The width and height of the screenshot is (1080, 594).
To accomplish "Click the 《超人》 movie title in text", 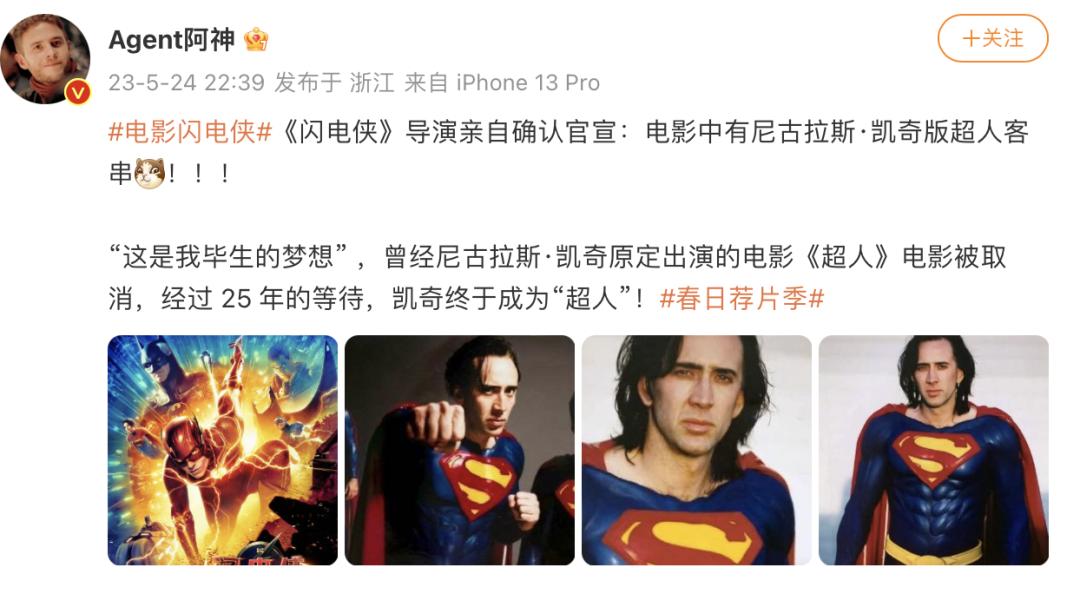I will [x=847, y=257].
